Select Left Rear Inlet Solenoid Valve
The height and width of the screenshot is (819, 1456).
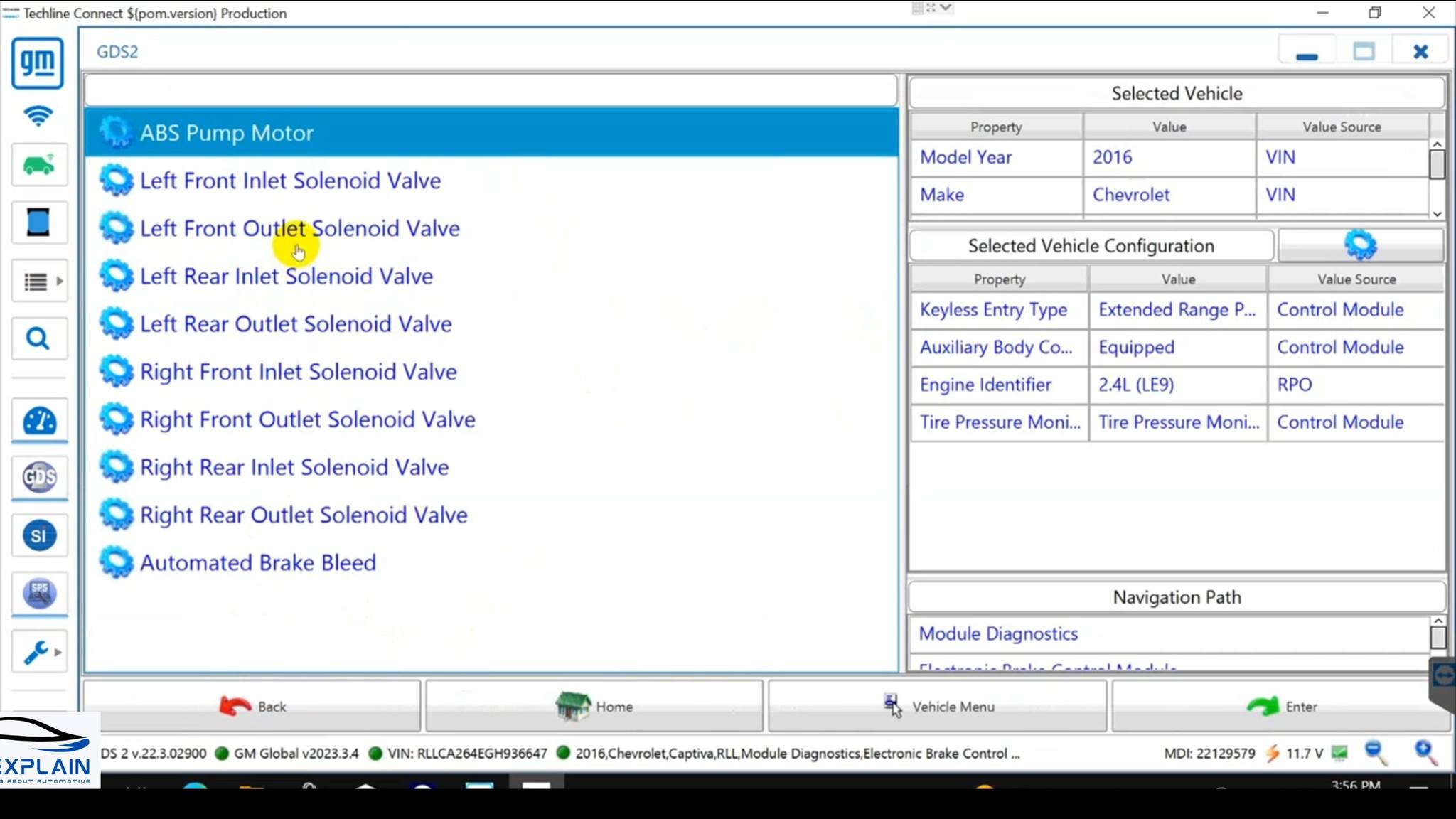tap(491, 276)
